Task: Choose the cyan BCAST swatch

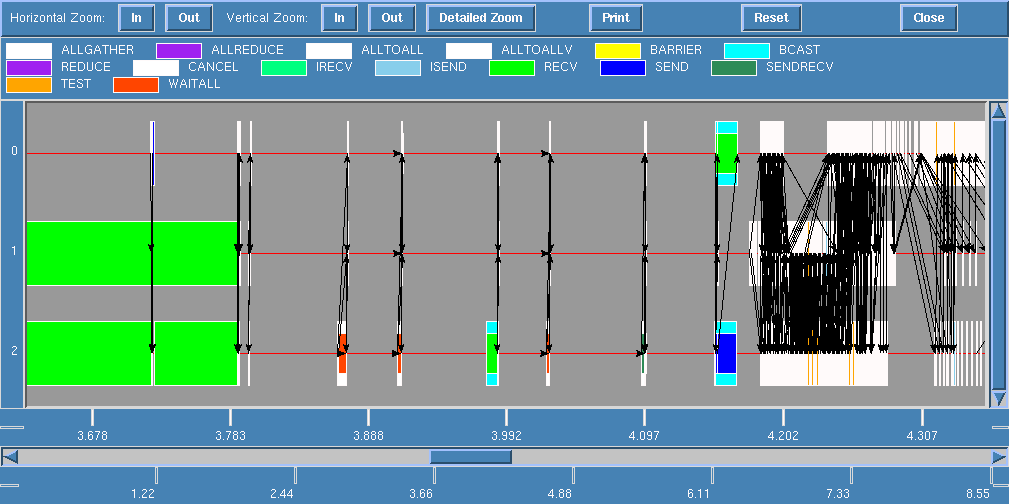Action: click(747, 50)
